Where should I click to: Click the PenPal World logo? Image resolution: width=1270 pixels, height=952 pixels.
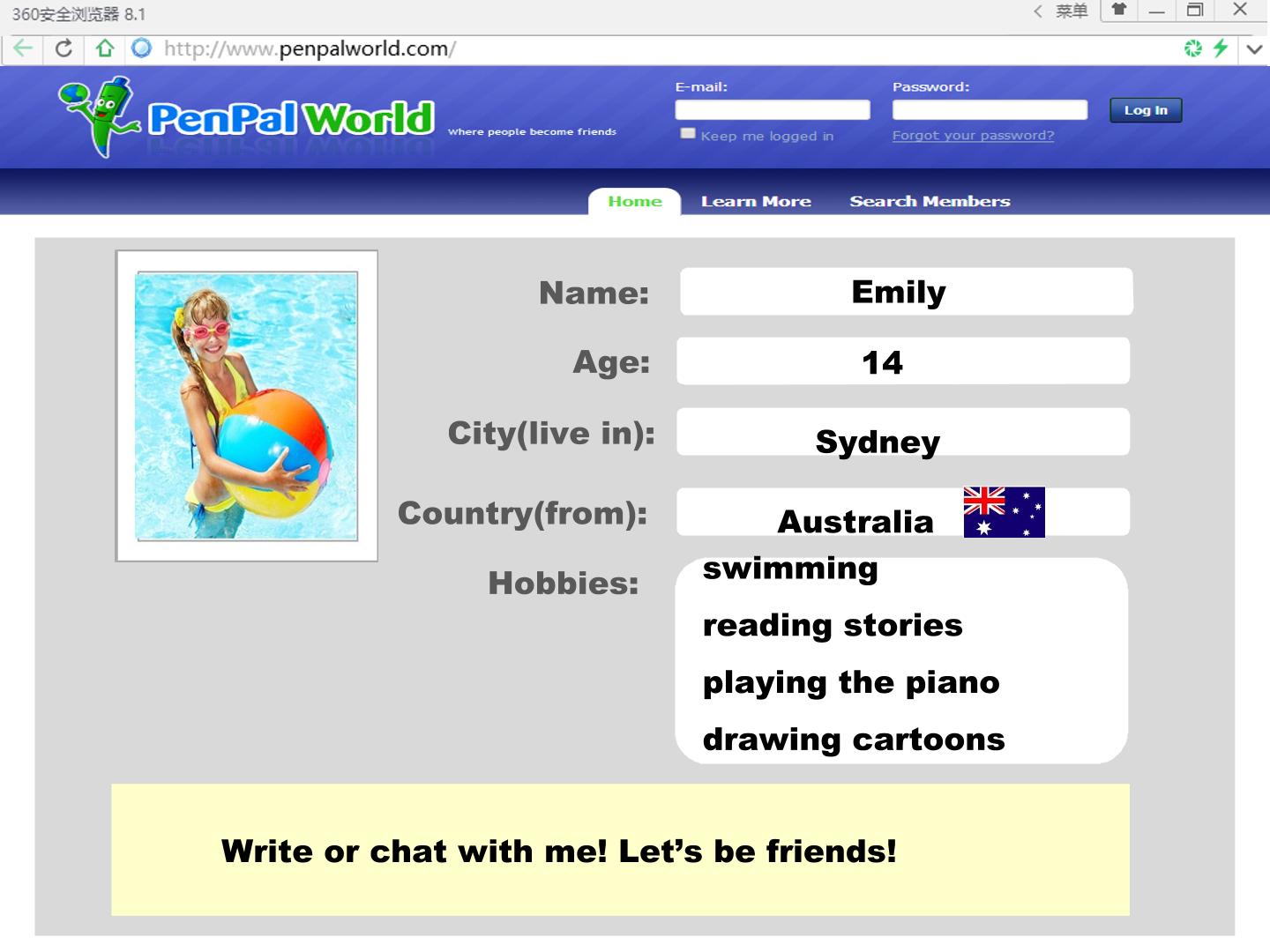click(x=247, y=117)
